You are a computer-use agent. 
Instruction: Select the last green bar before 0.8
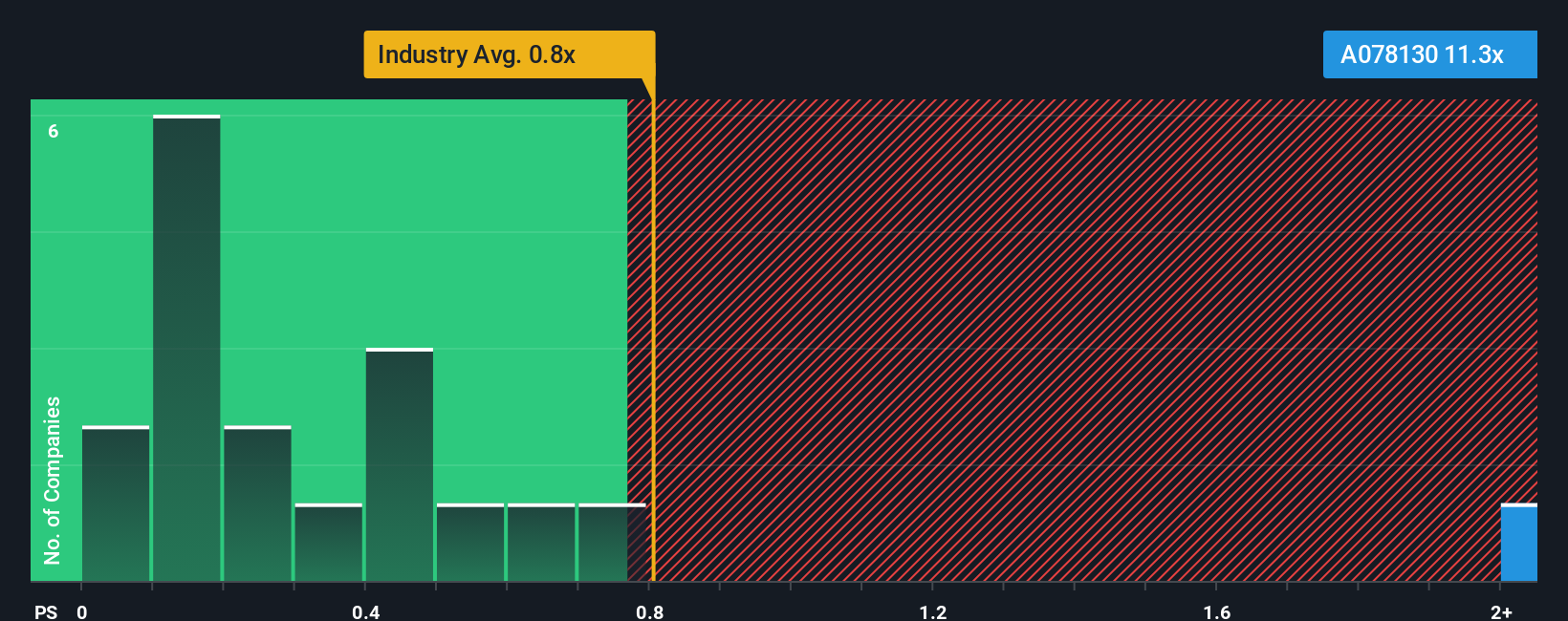pyautogui.click(x=612, y=542)
